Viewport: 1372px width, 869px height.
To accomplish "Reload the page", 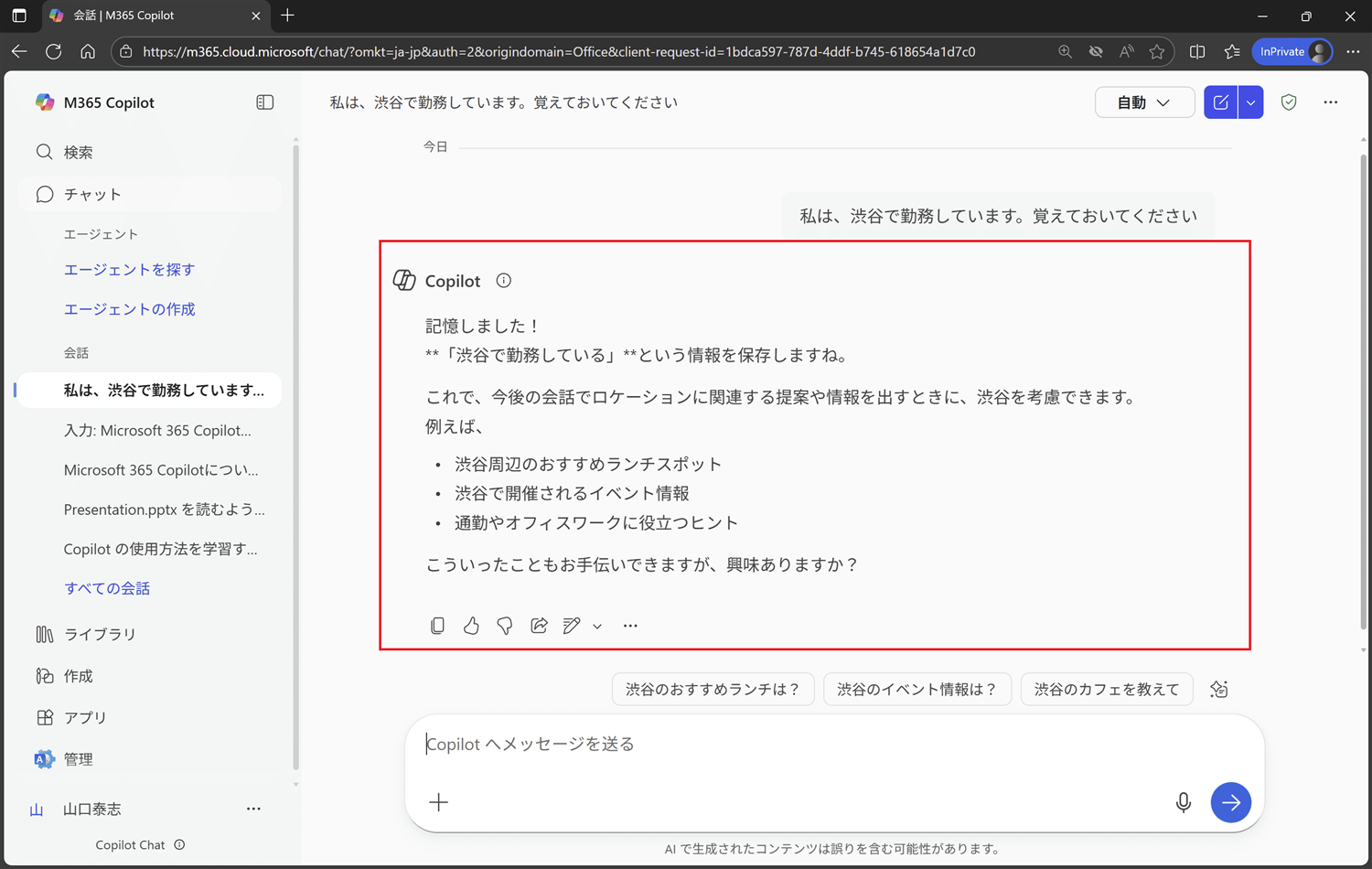I will coord(54,51).
